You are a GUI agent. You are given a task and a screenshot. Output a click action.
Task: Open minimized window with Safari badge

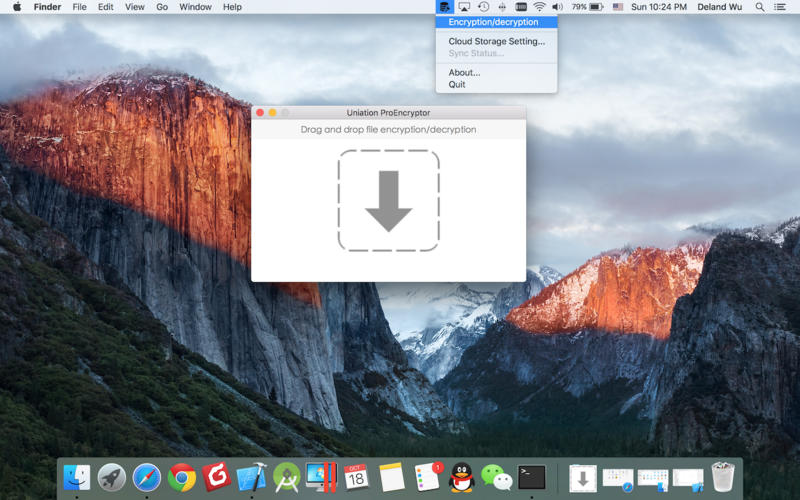618,481
